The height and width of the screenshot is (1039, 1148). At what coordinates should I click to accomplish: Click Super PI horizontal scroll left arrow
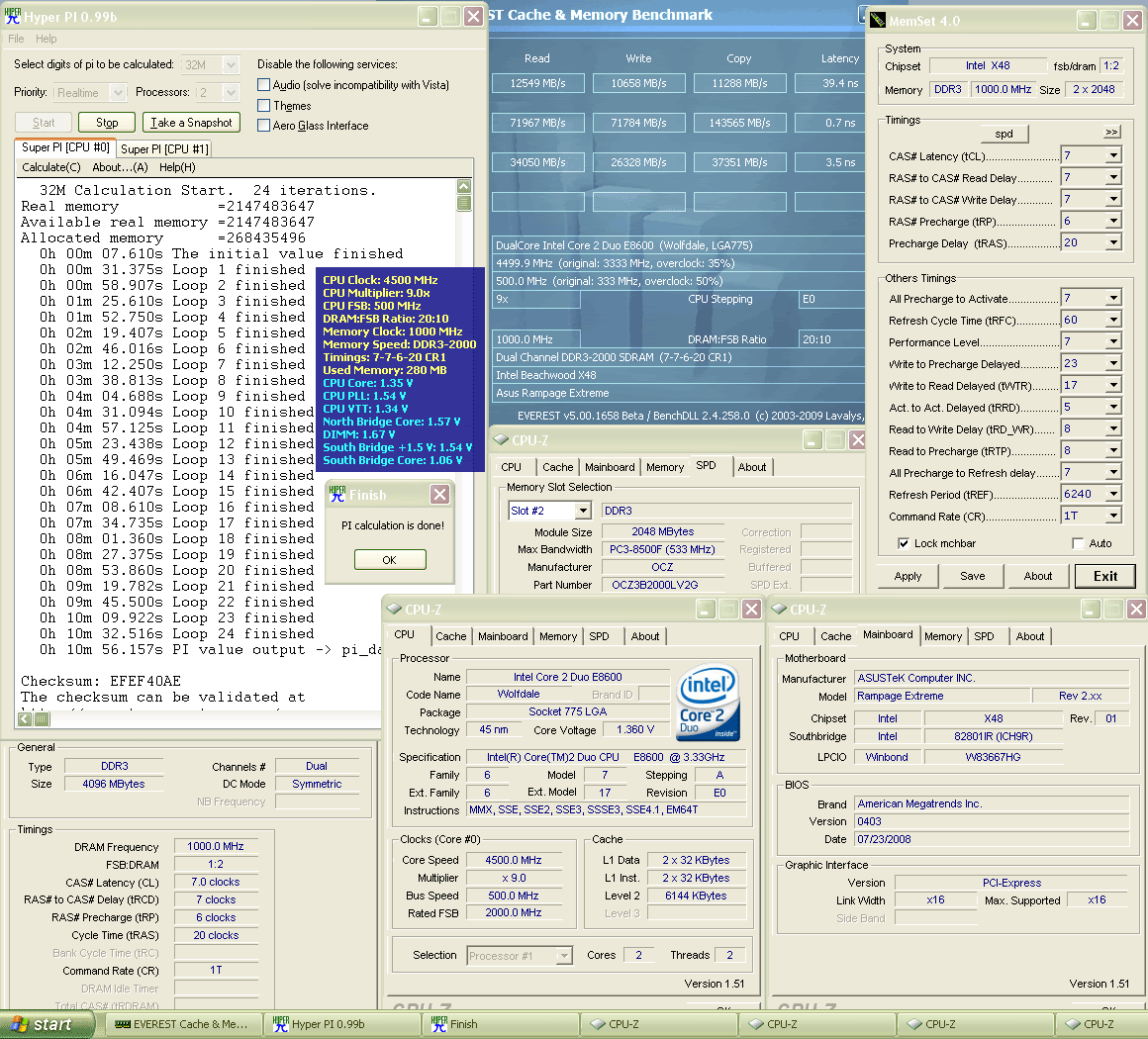[x=25, y=719]
